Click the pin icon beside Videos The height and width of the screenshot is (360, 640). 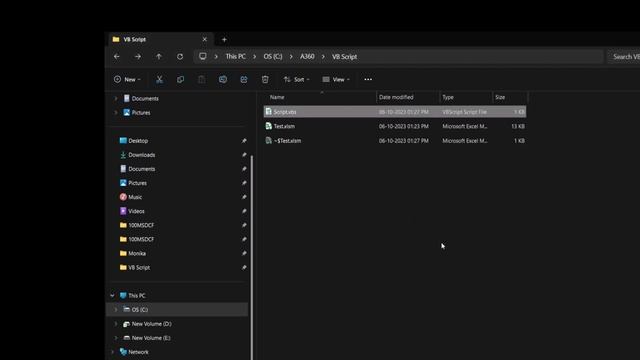pyautogui.click(x=244, y=211)
